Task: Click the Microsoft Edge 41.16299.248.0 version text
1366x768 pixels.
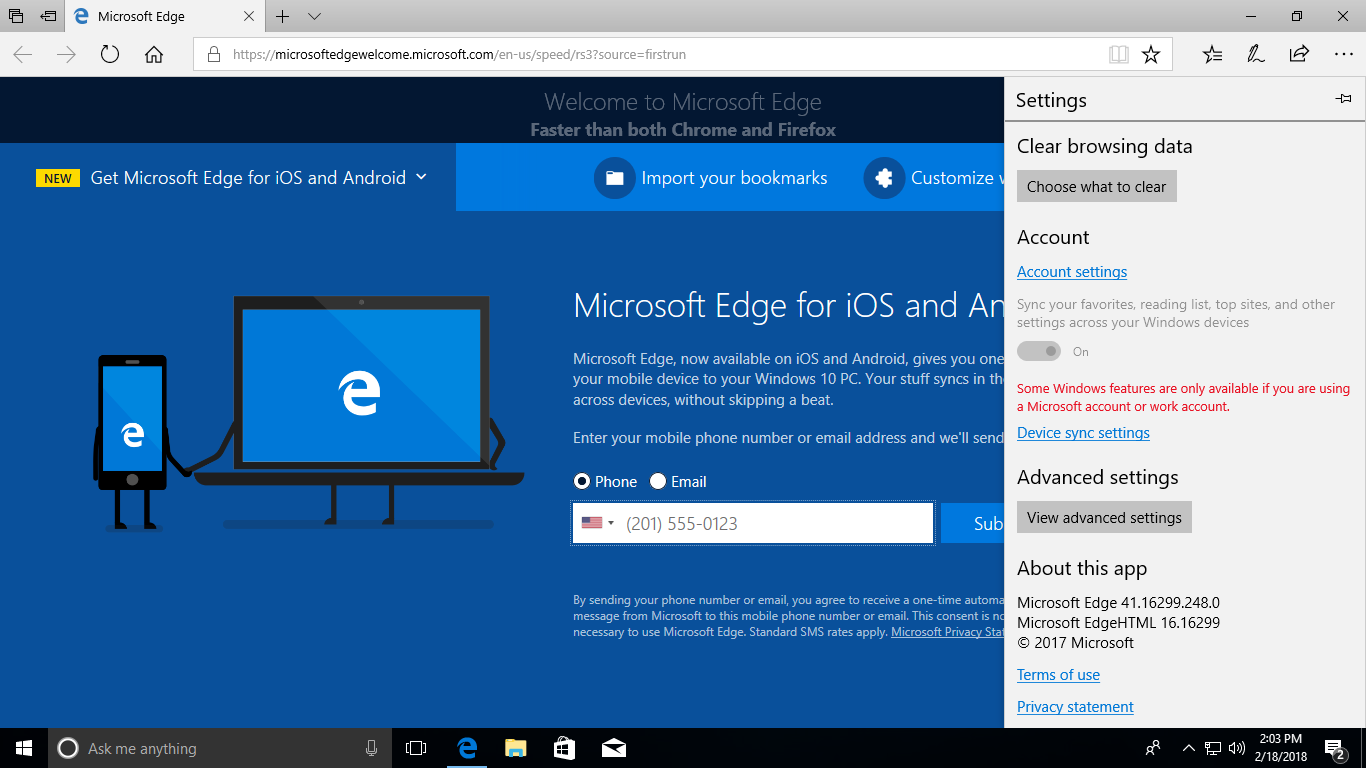Action: tap(1118, 603)
